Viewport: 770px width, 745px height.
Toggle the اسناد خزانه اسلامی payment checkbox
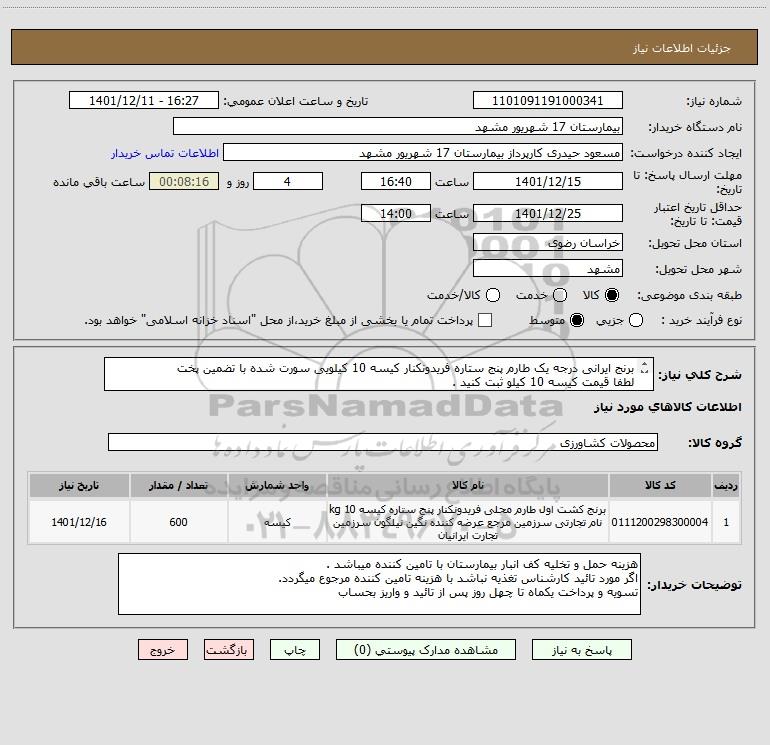point(485,320)
